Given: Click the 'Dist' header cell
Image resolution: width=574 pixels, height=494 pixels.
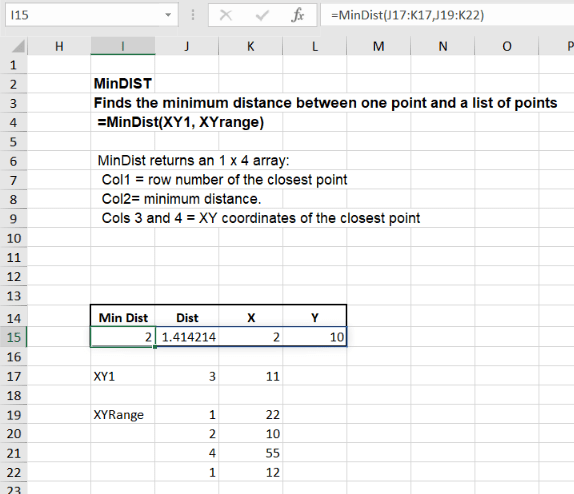Looking at the screenshot, I should click(187, 317).
